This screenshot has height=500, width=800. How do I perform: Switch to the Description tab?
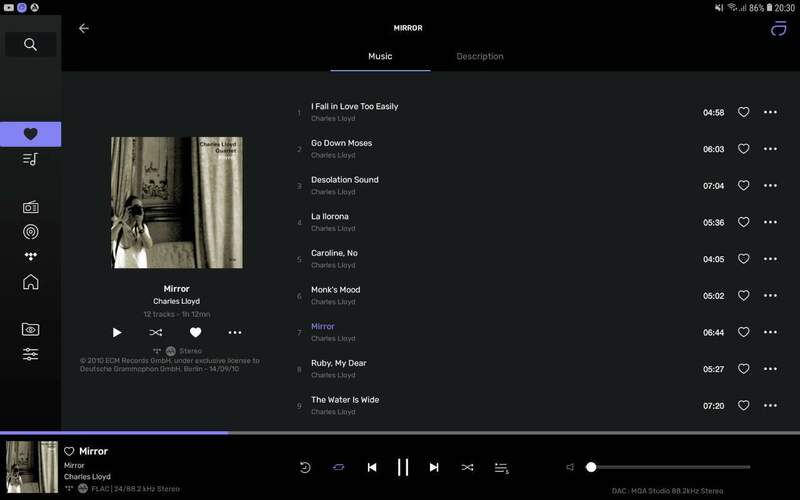(x=480, y=56)
